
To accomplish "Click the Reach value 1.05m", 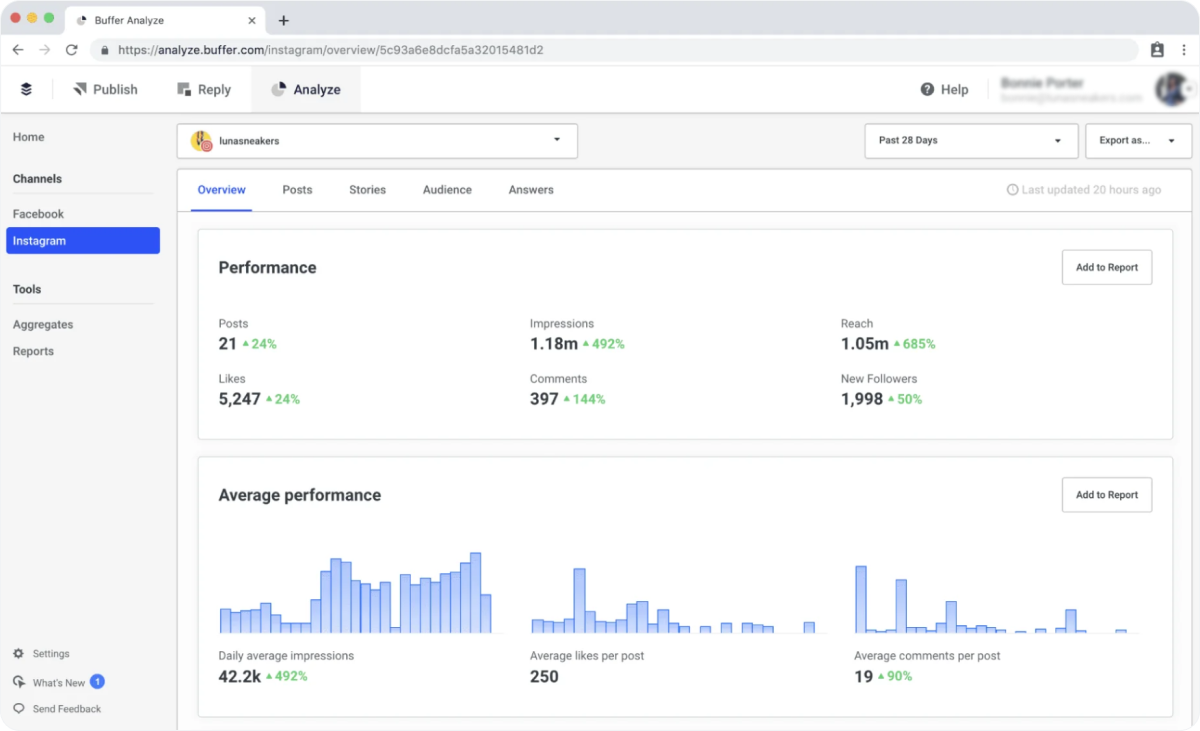I will pyautogui.click(x=865, y=344).
